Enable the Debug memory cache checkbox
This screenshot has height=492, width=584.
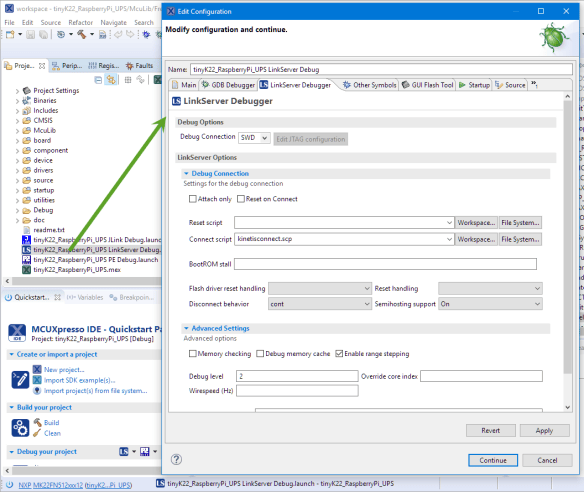click(x=260, y=353)
